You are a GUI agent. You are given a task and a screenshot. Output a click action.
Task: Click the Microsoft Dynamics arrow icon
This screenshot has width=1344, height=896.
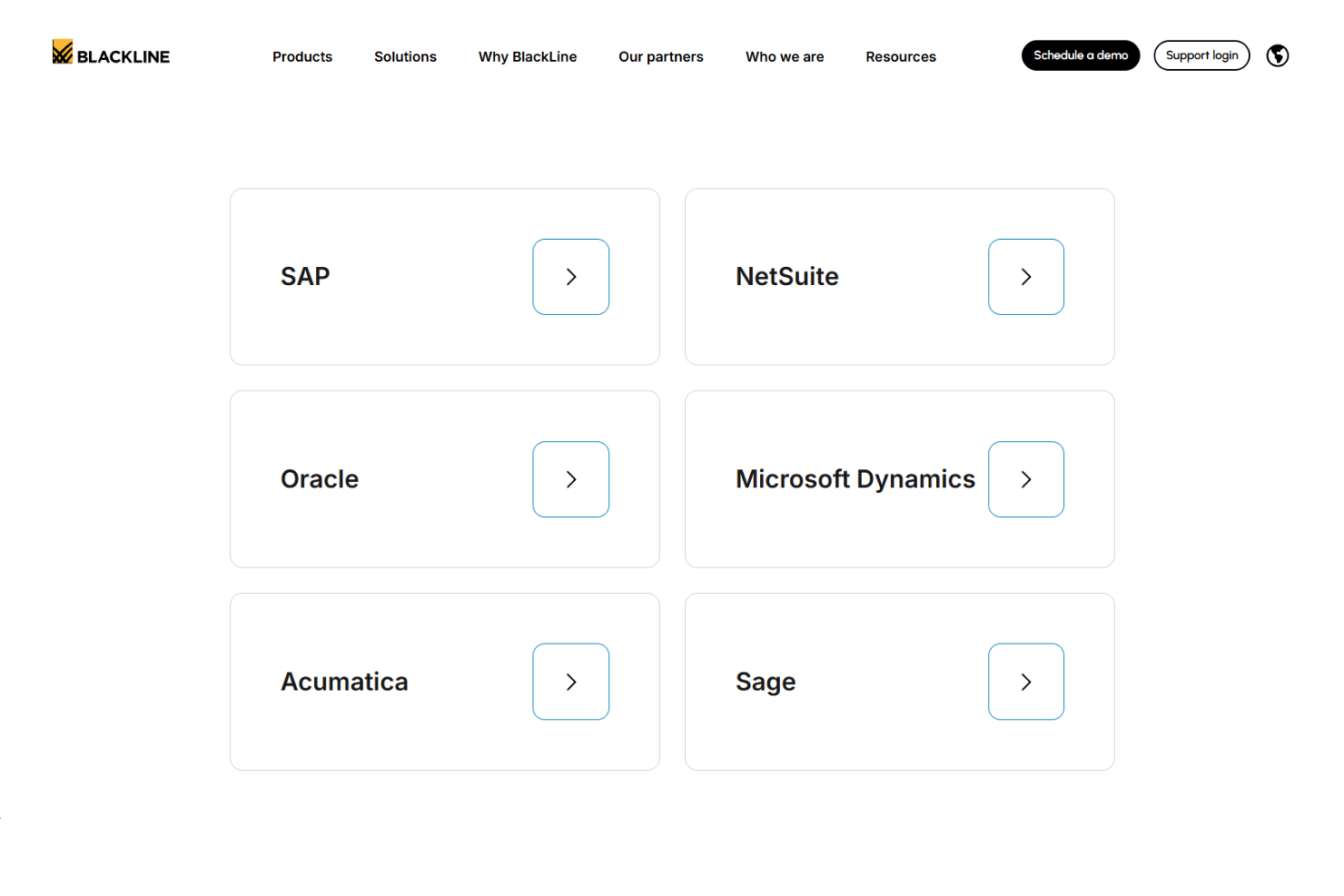pyautogui.click(x=1026, y=479)
